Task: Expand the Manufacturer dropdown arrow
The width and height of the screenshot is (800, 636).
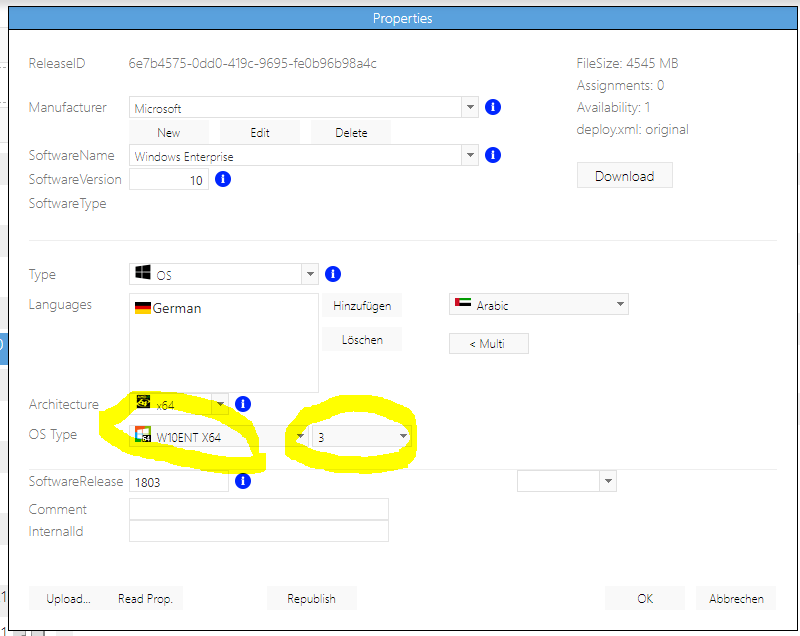Action: click(470, 107)
